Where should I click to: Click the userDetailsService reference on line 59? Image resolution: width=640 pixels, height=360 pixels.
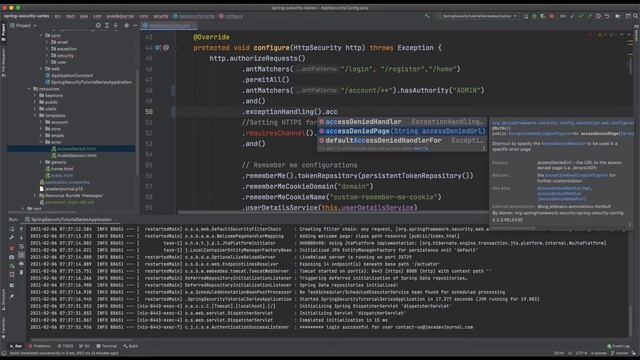(x=377, y=208)
